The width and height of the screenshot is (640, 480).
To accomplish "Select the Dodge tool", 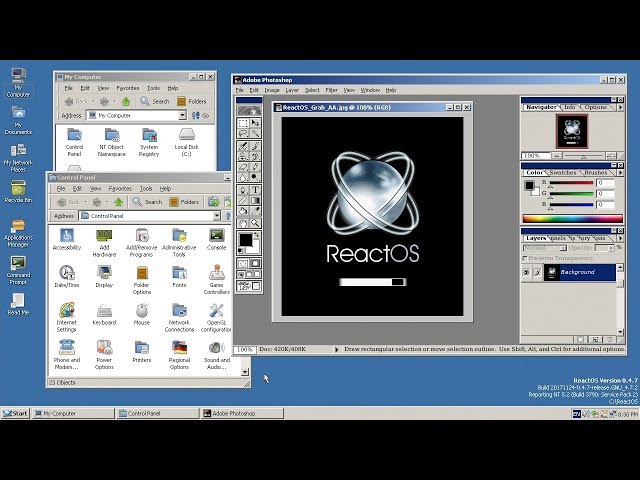I will click(256, 177).
